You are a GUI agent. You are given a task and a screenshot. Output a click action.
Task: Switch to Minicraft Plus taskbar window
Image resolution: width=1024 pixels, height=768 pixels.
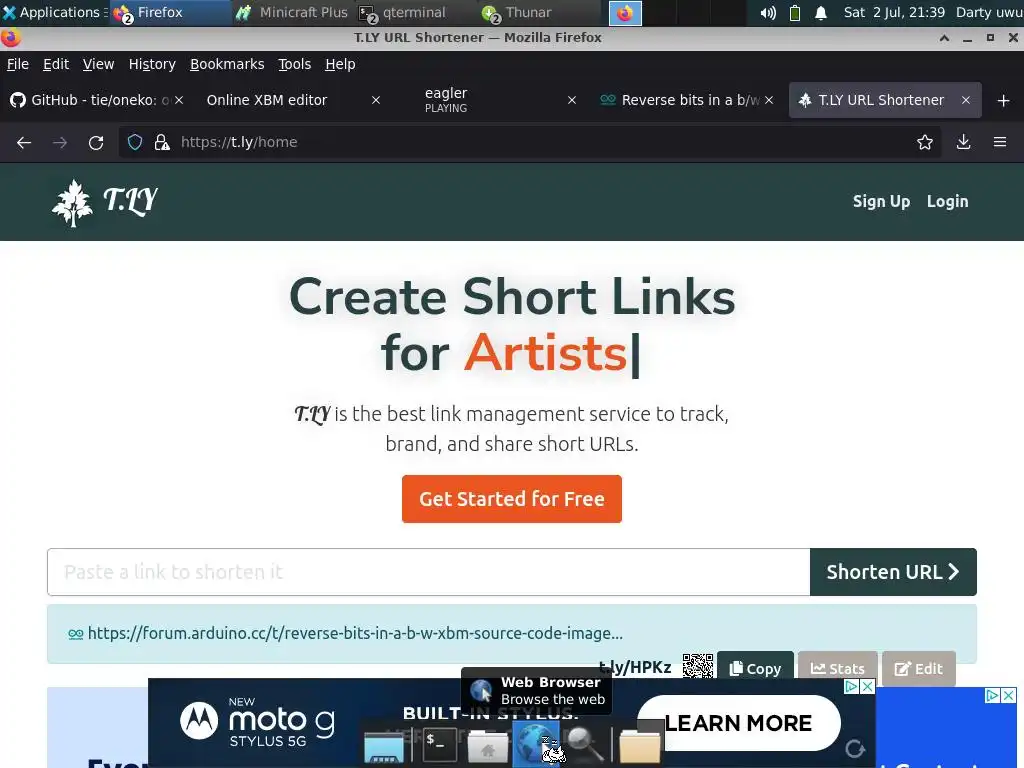point(292,12)
